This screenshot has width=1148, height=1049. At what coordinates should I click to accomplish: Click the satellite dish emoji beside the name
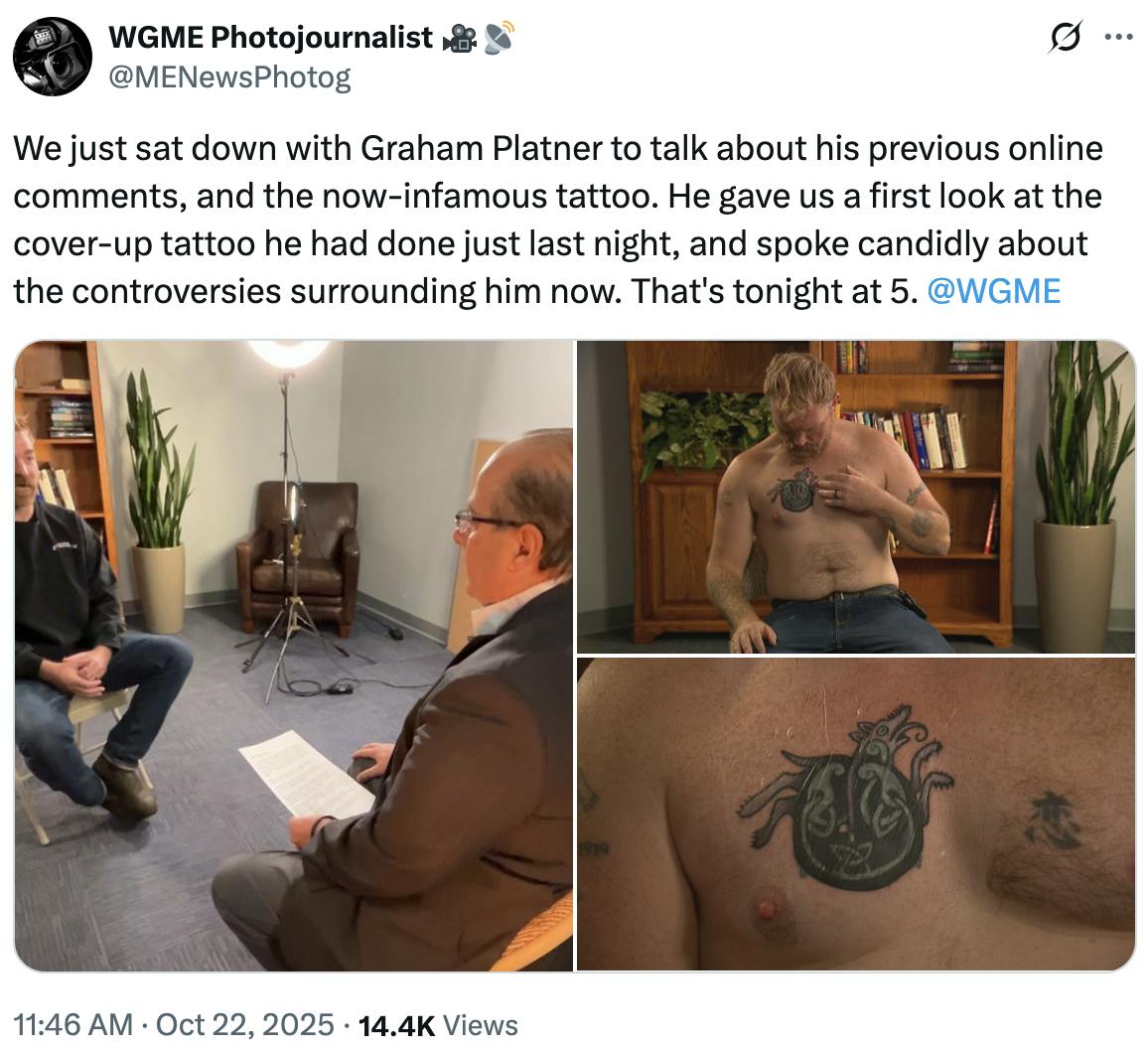point(498,38)
